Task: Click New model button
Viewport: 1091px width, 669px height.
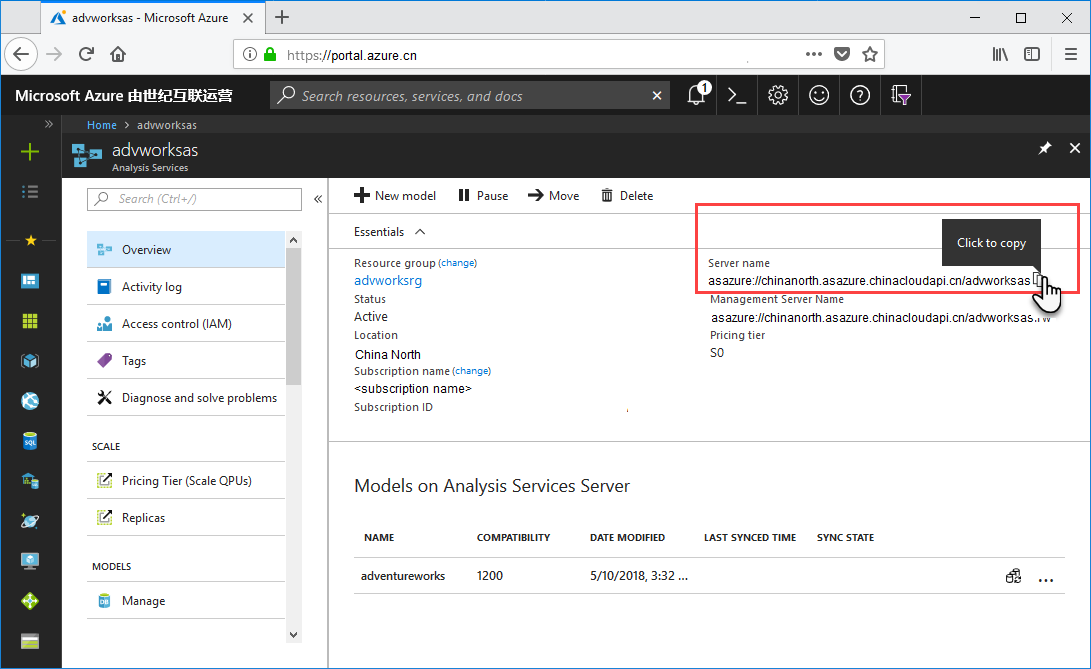Action: pos(395,196)
